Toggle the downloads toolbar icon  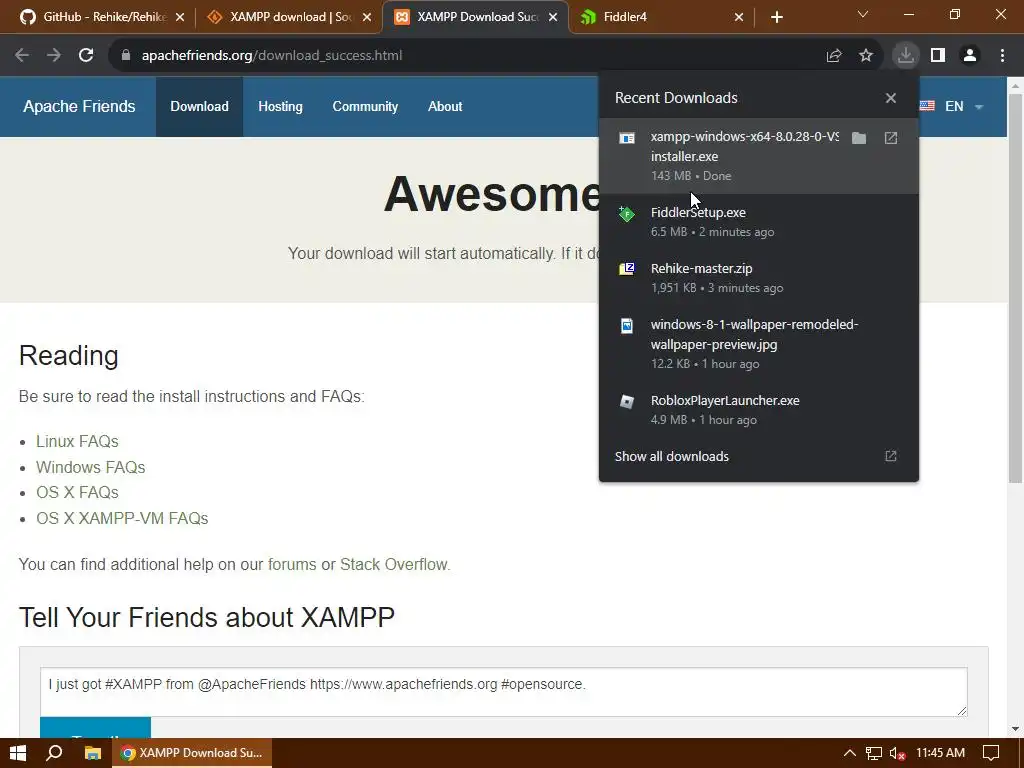point(906,56)
